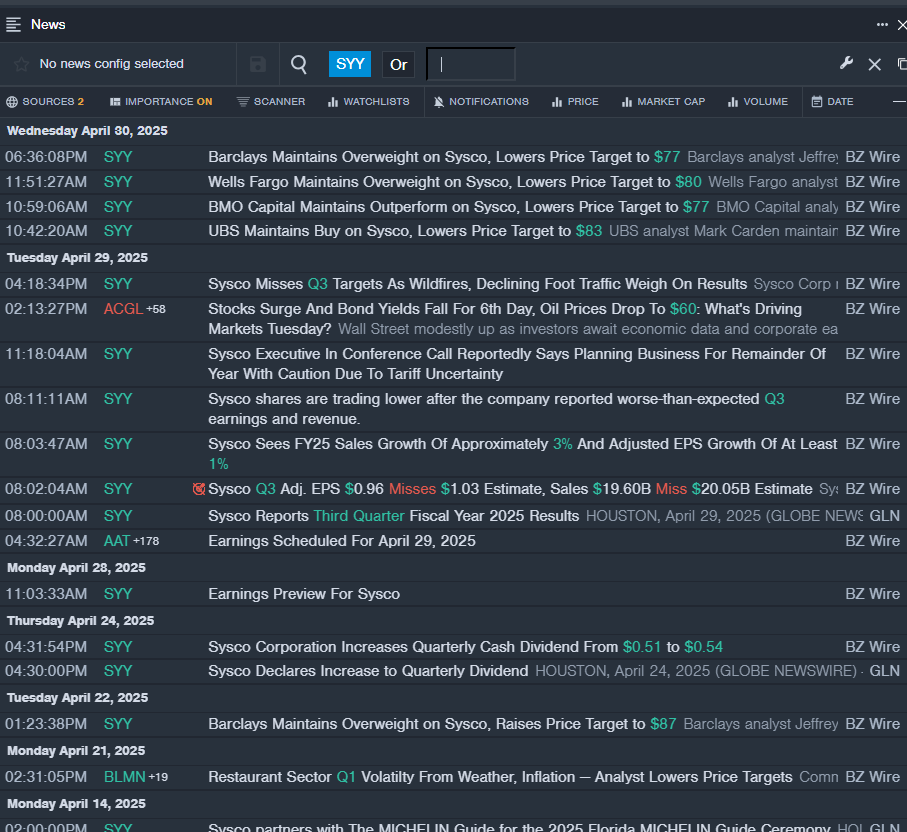Viewport: 907px width, 832px height.
Task: Click the Tuesday April 22, 2025 date header
Action: click(x=78, y=698)
